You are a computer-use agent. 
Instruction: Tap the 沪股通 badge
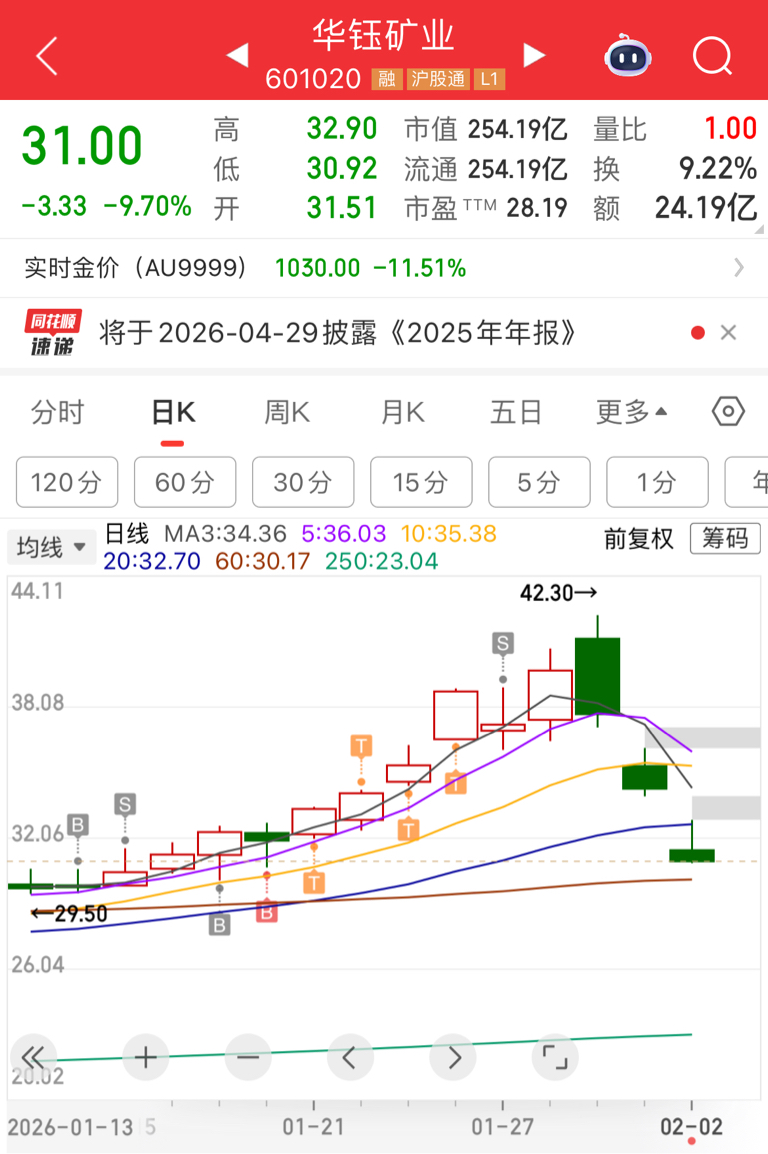click(x=438, y=79)
